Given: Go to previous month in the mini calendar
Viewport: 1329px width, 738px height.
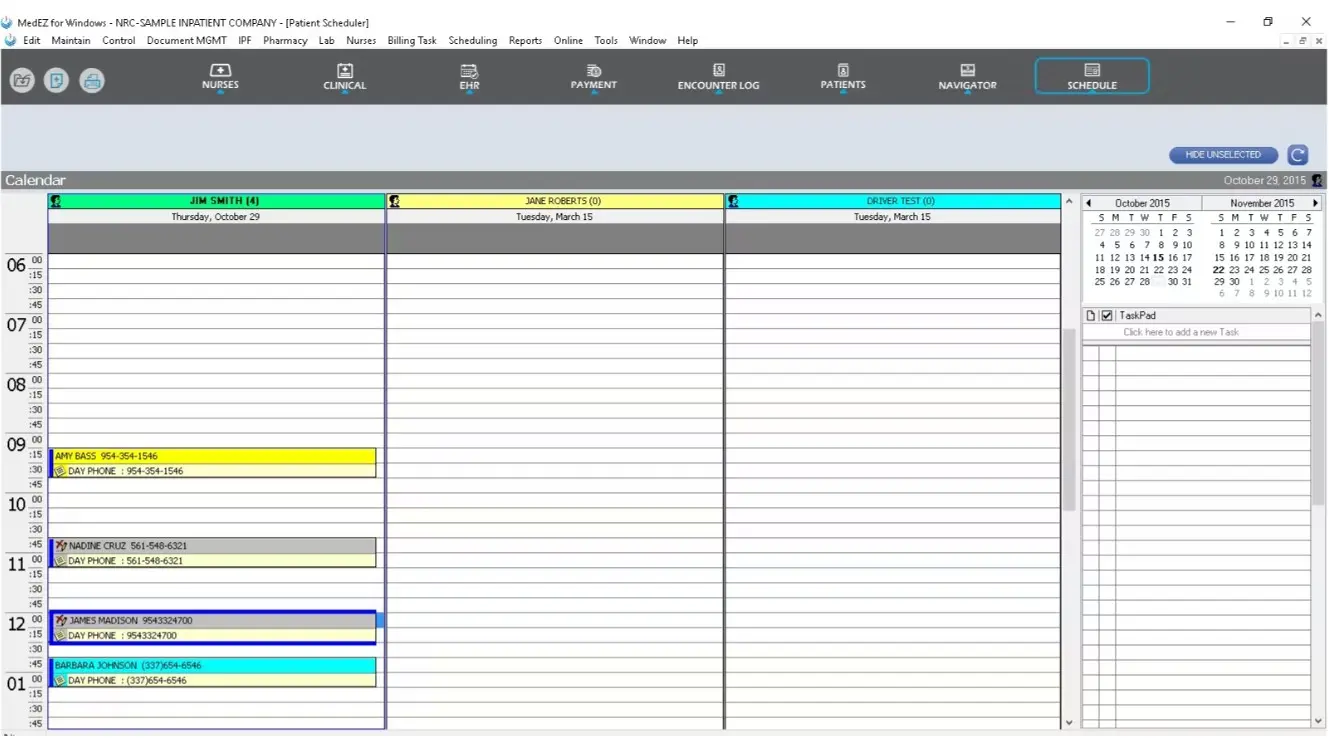Looking at the screenshot, I should pos(1088,202).
